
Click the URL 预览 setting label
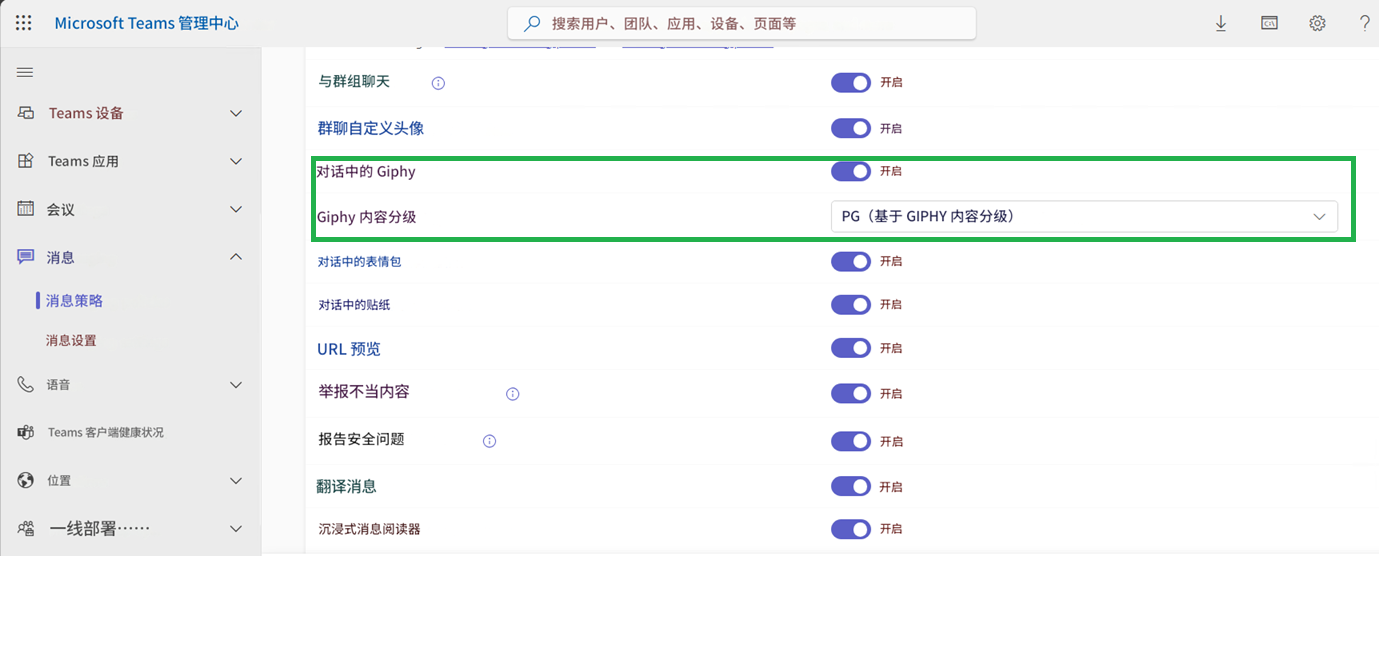(x=349, y=349)
